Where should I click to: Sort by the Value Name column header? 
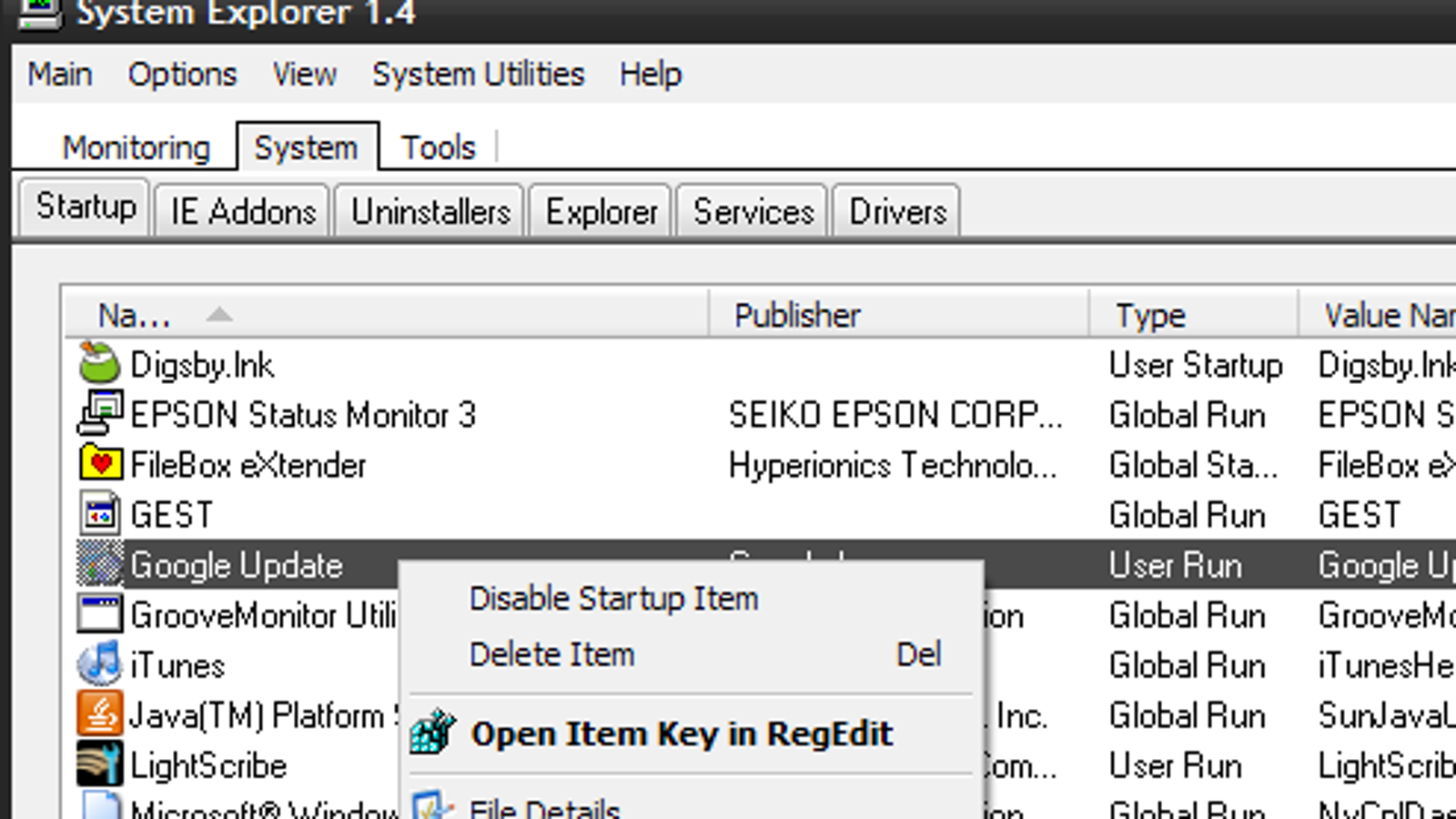coord(1378,315)
